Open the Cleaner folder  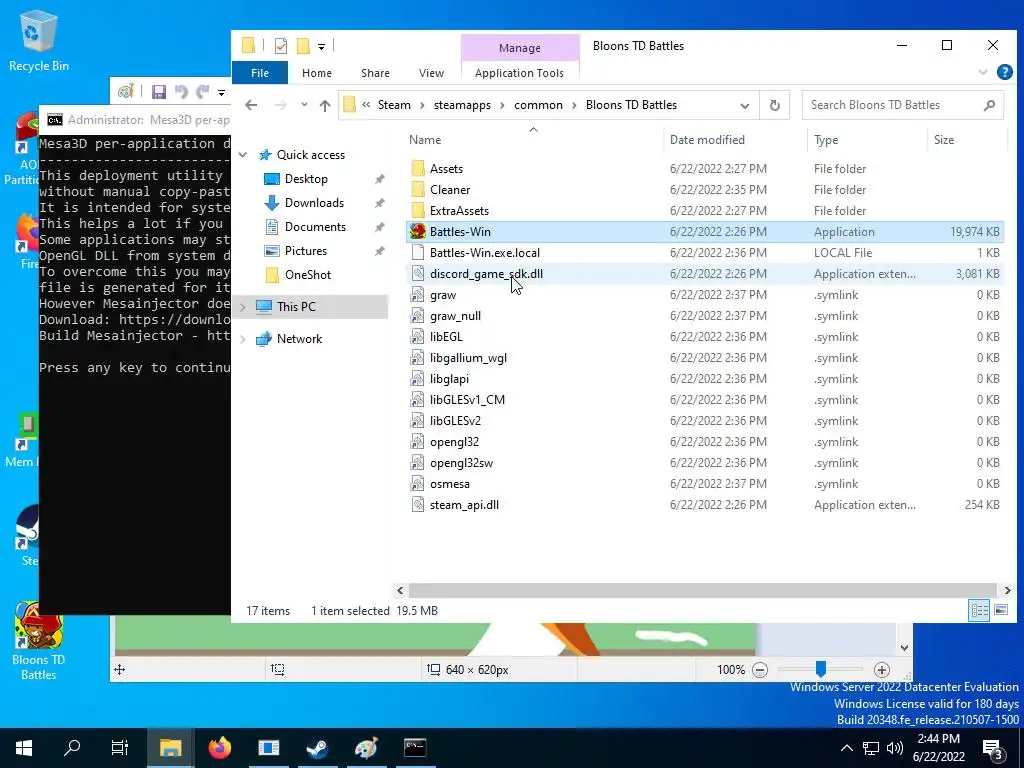tap(450, 189)
